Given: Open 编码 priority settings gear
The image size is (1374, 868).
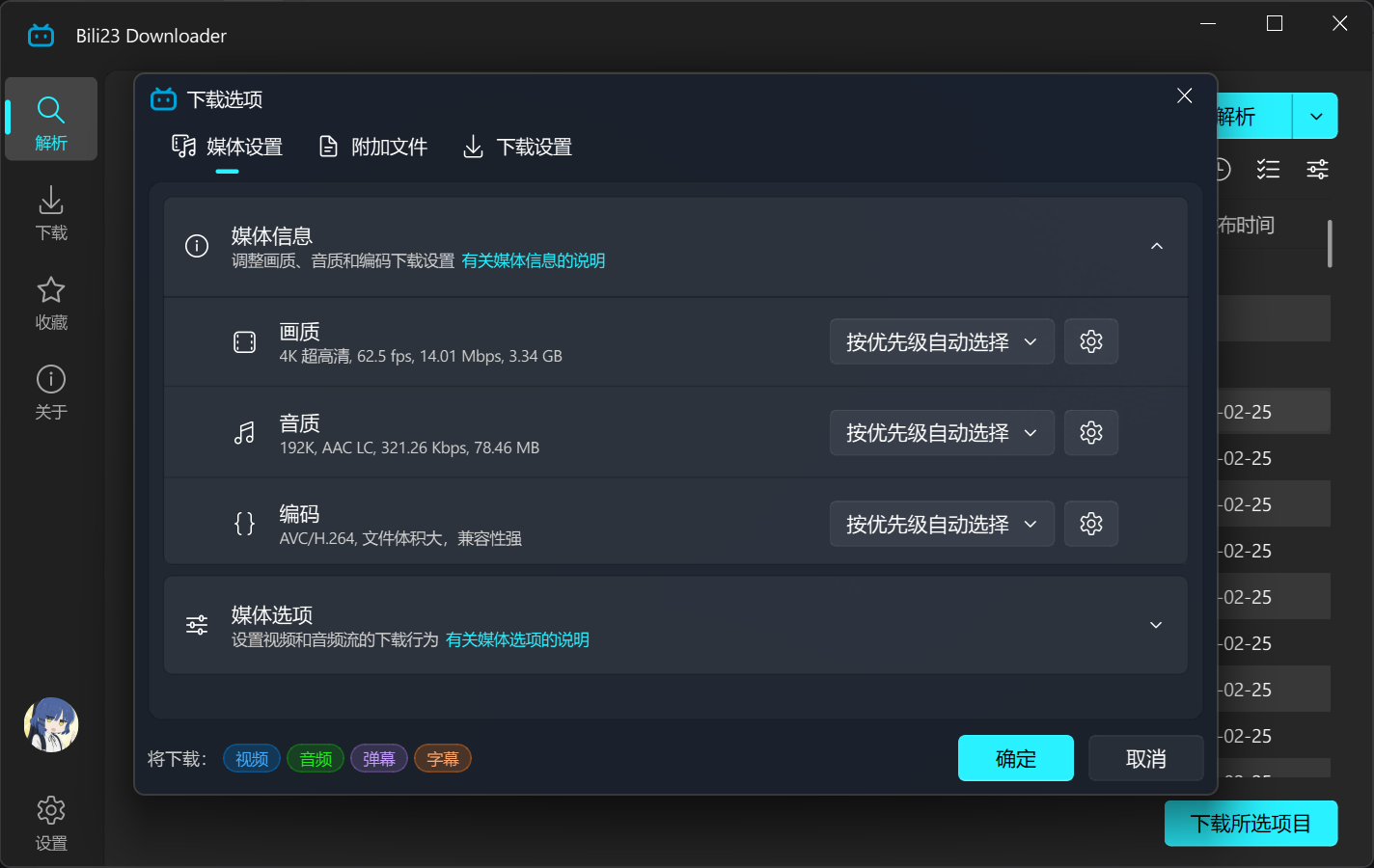Looking at the screenshot, I should [x=1091, y=524].
